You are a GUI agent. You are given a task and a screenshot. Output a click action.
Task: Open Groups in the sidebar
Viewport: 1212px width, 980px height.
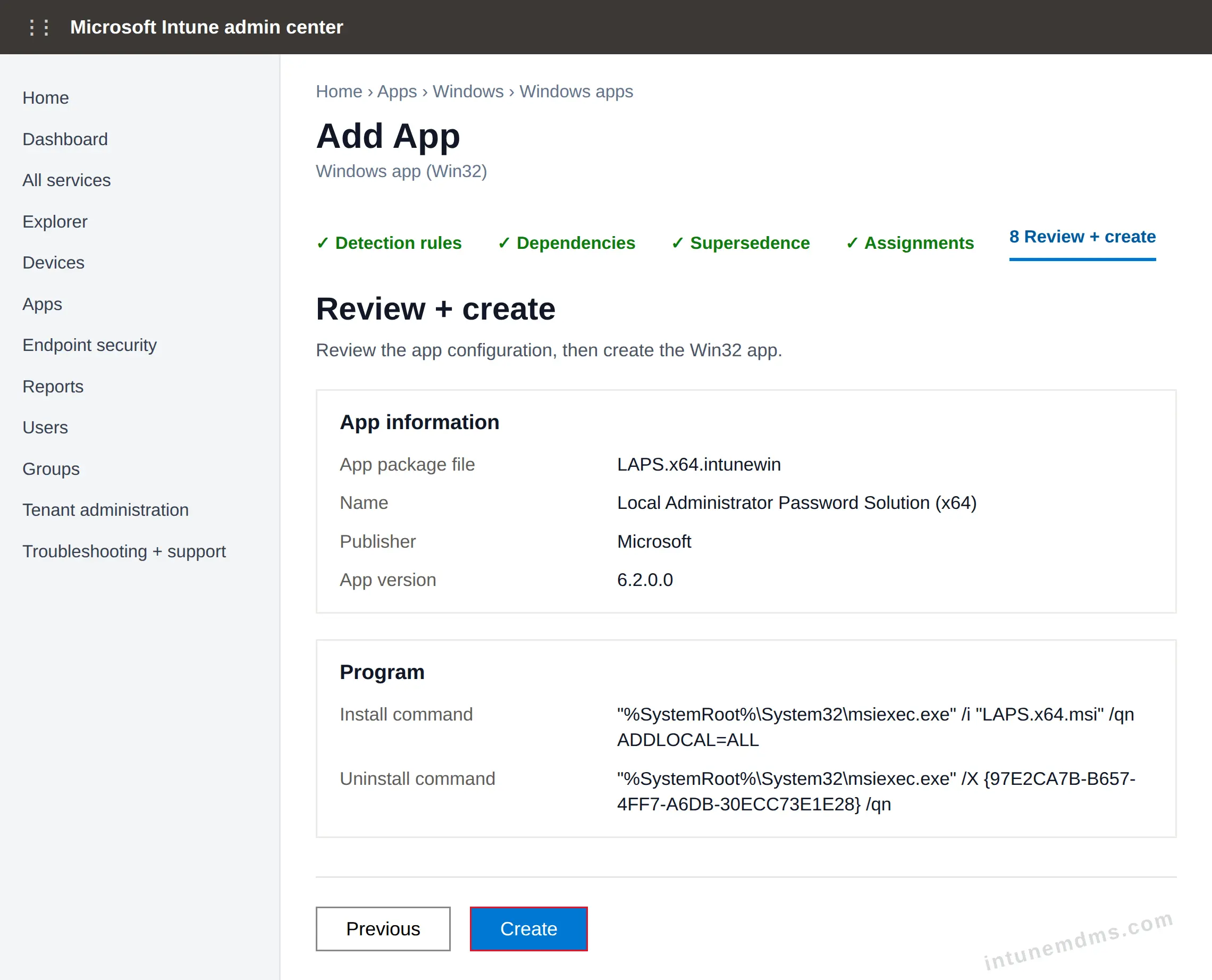[51, 468]
